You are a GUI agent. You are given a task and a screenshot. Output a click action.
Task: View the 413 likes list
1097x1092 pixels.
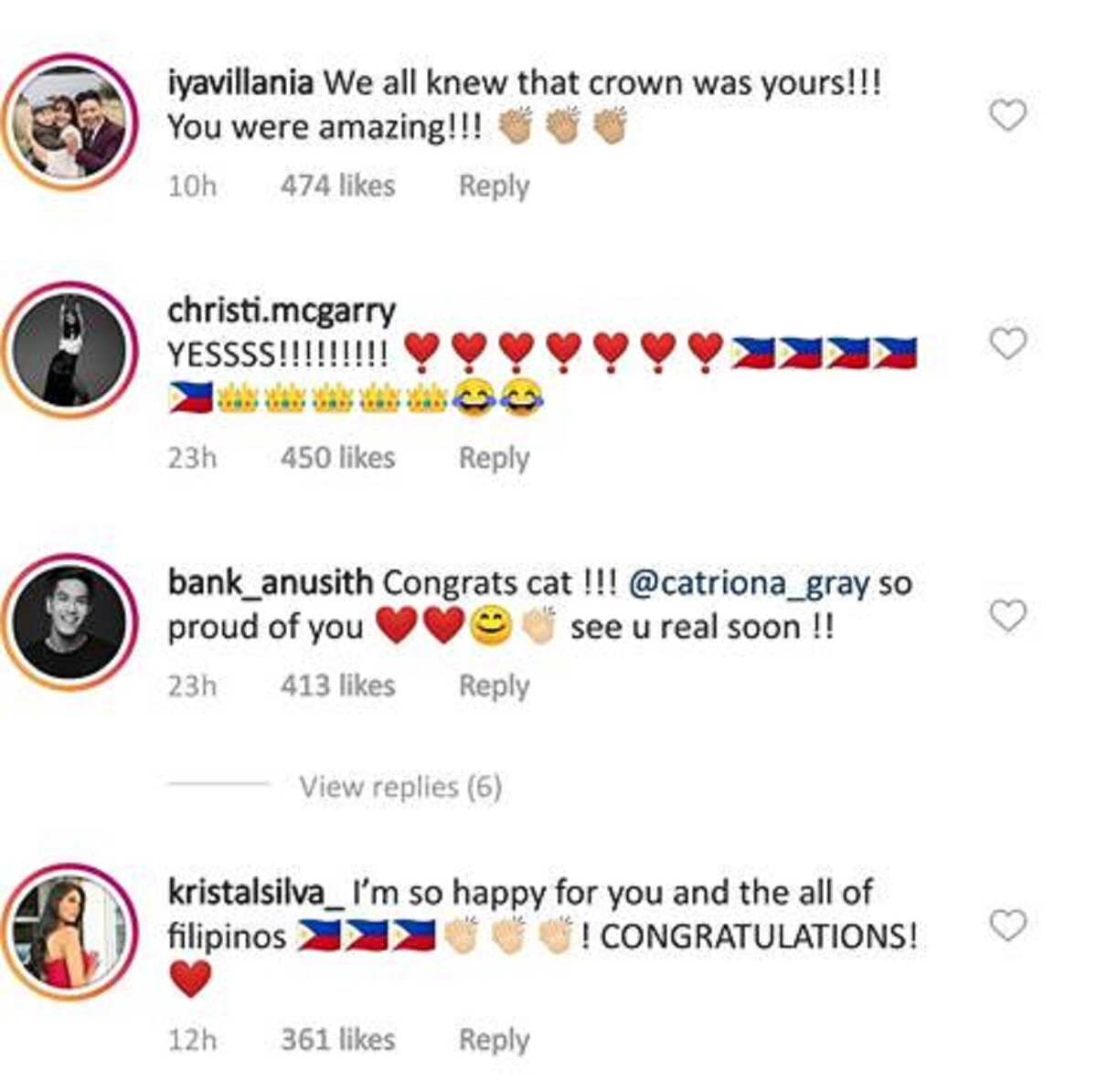pyautogui.click(x=338, y=685)
